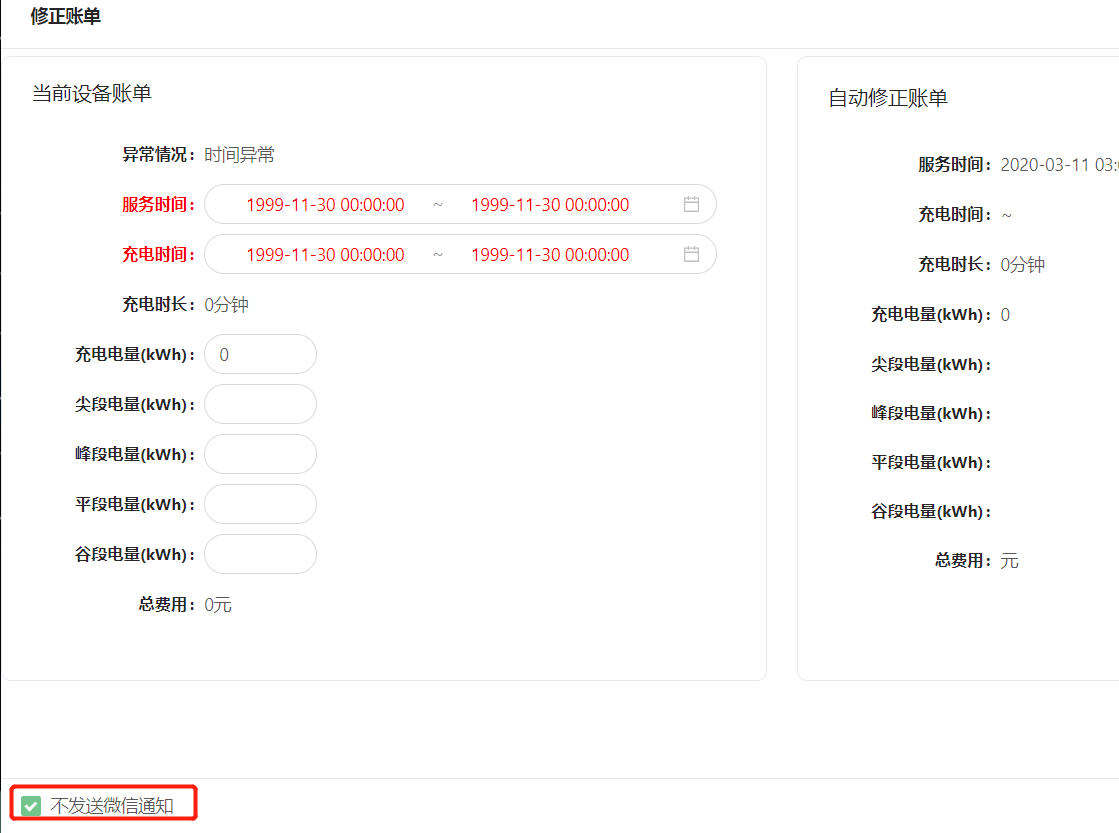1119x833 pixels.
Task: Focus the 谷段电量(kWh) input box
Action: (x=260, y=554)
